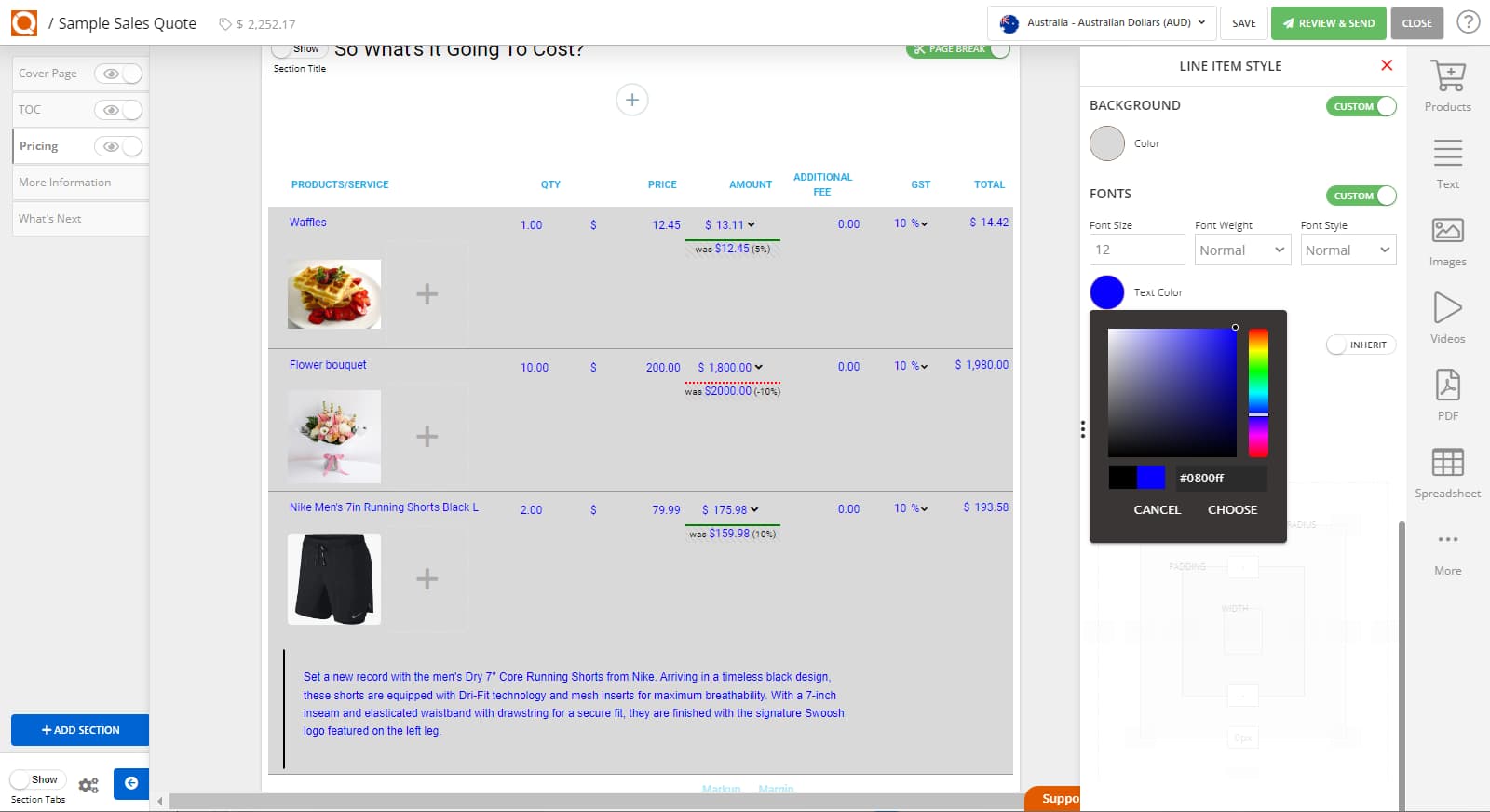Click the saturation gradient color area
Screen dimensions: 1490x812
pos(1172,392)
